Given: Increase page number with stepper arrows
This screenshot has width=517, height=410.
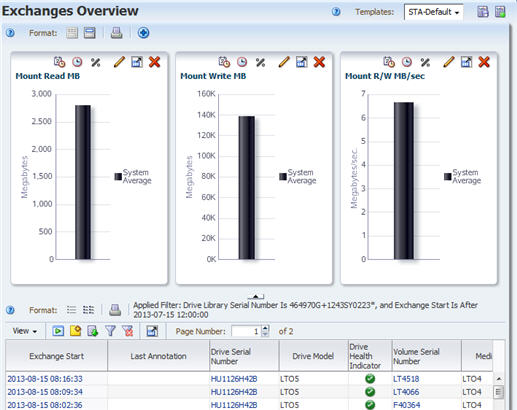Looking at the screenshot, I should click(x=265, y=328).
